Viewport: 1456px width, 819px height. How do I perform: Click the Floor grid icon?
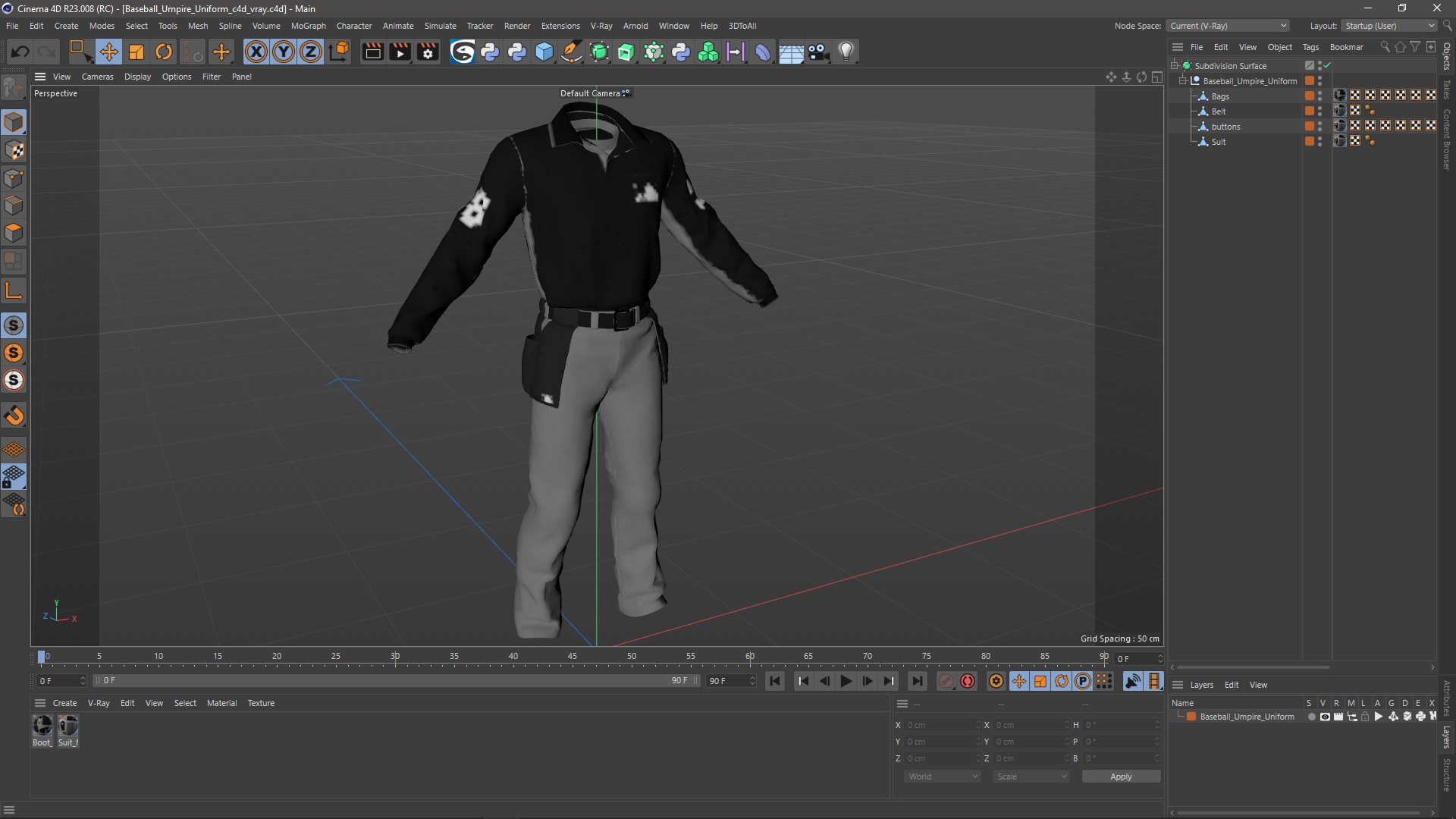point(791,52)
